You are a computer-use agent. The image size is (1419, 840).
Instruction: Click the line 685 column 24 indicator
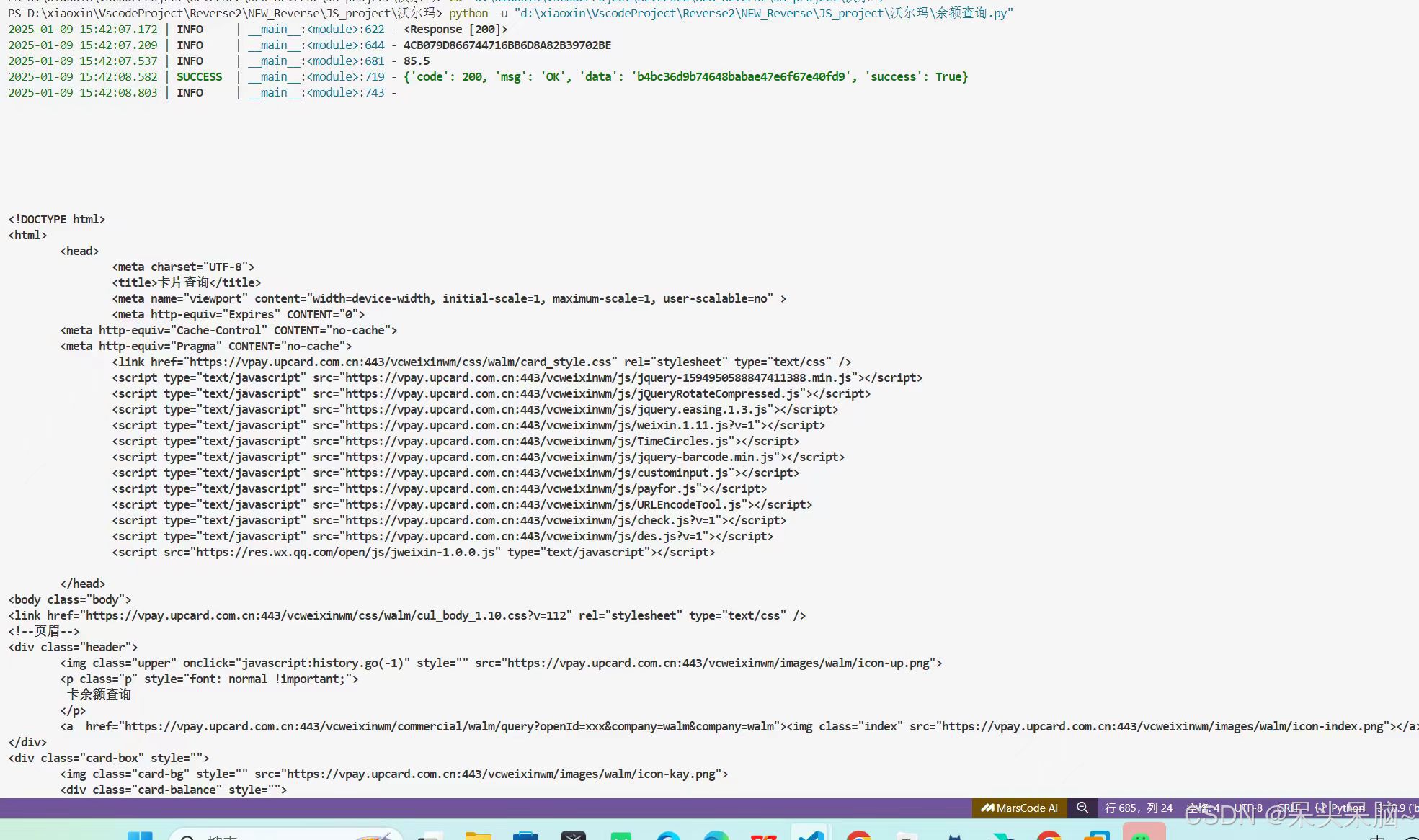[1138, 808]
